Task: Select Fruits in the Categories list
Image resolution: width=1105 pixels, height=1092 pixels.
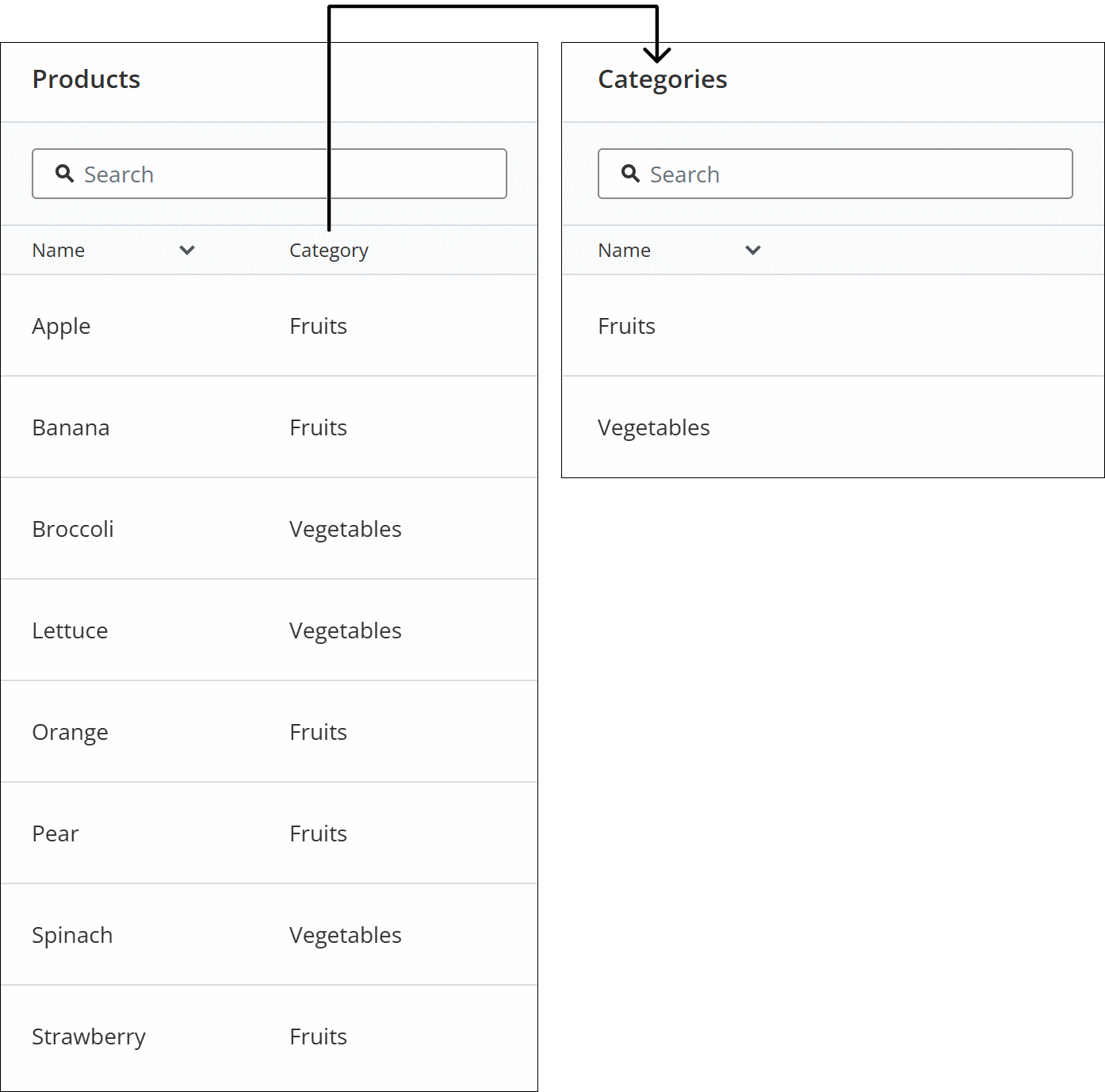Action: click(x=626, y=326)
